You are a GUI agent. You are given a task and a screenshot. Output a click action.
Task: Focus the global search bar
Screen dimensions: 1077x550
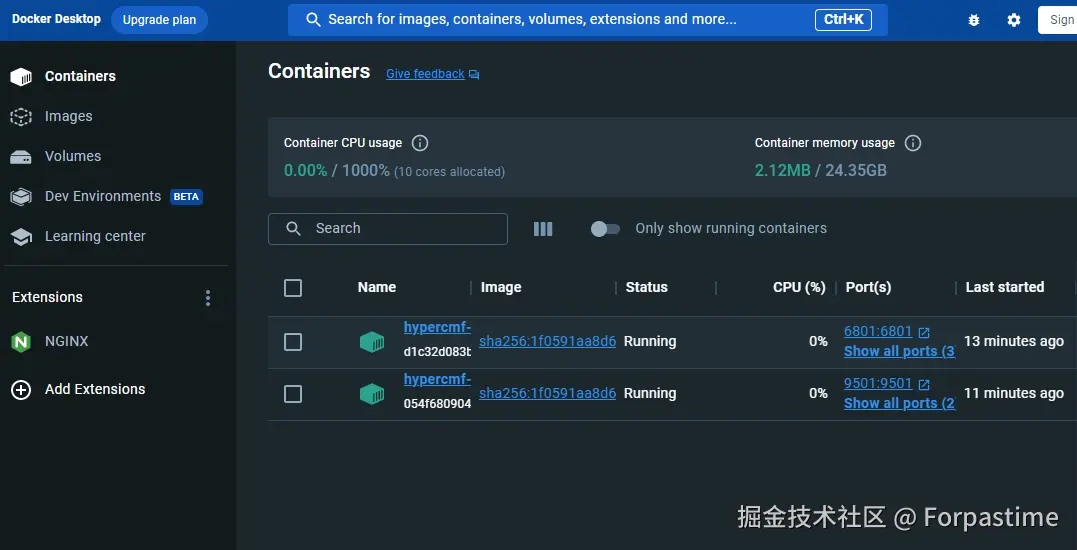coord(587,20)
